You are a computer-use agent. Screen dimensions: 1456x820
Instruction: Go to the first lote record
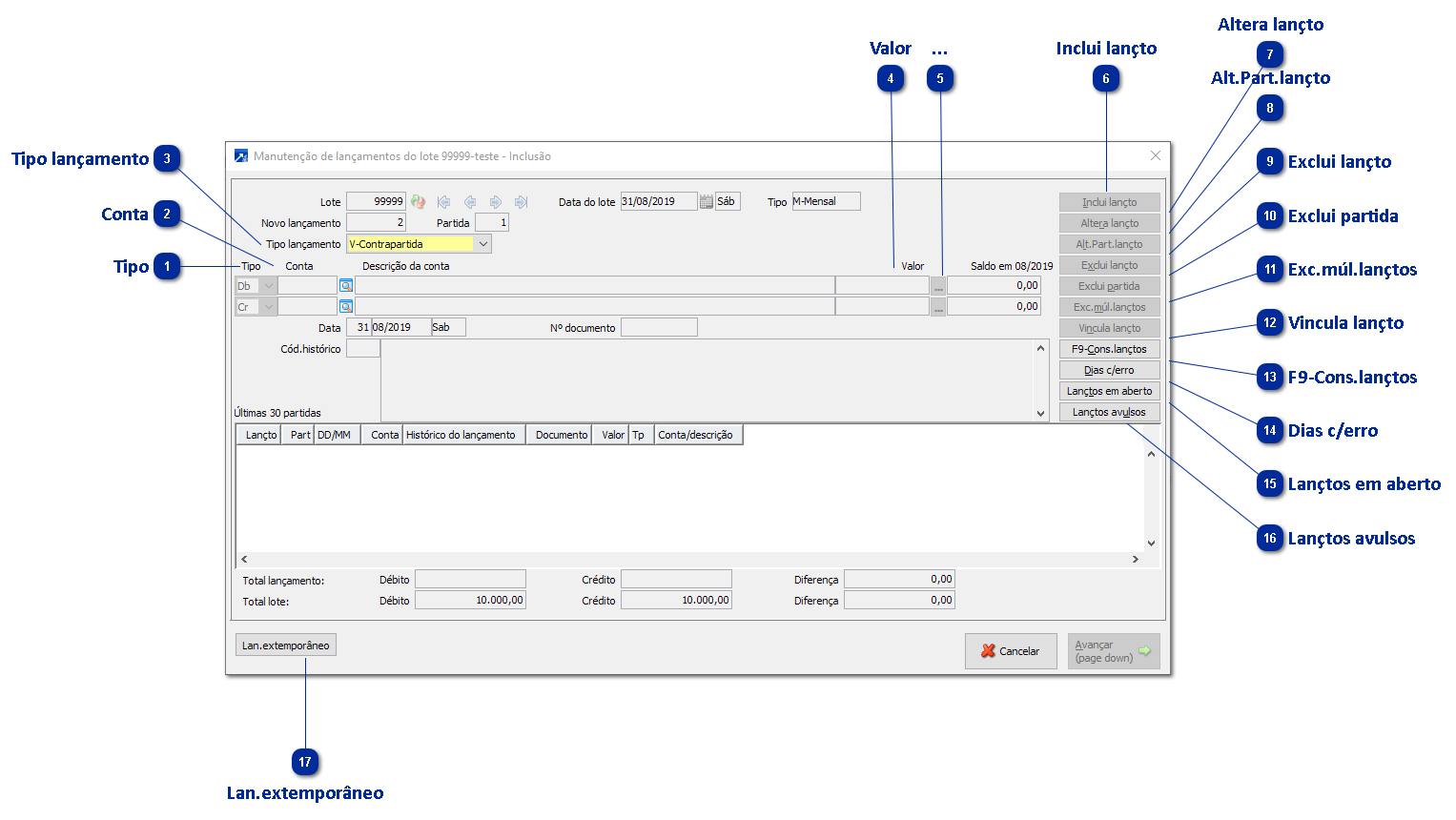click(x=443, y=202)
